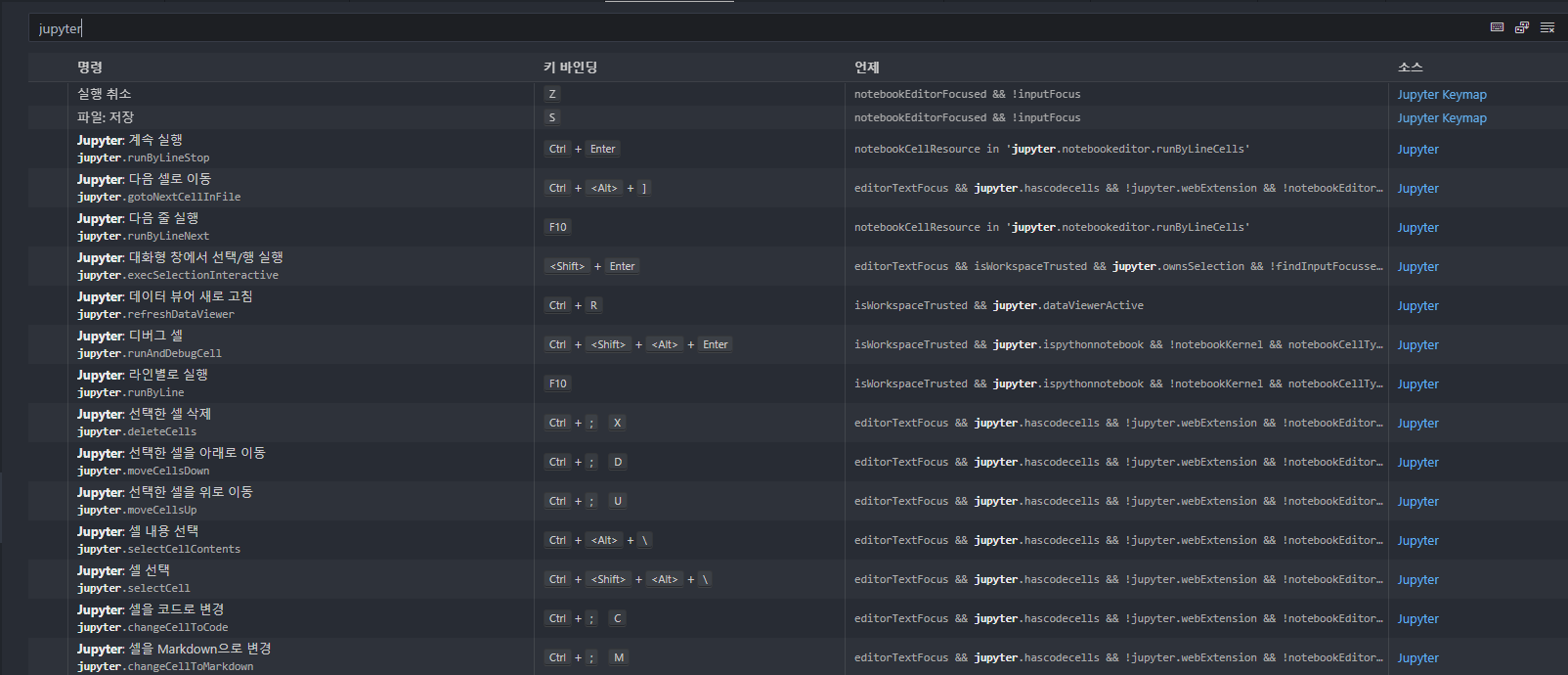Click the 소스 column header

click(1411, 67)
